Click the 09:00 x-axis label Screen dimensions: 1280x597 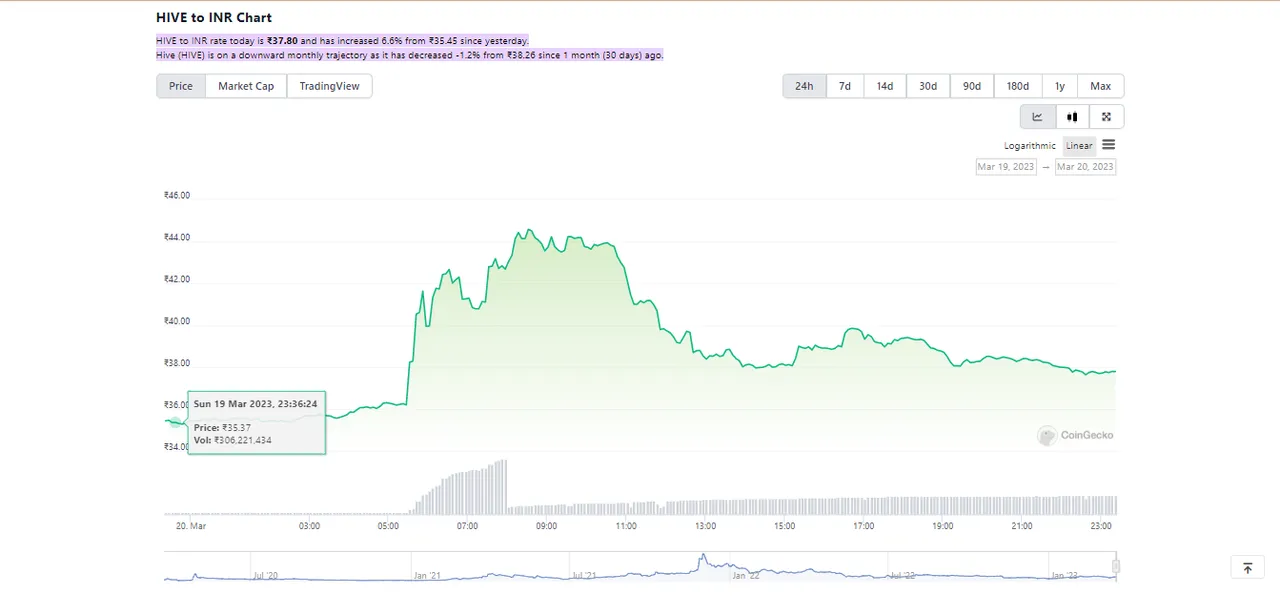click(547, 526)
